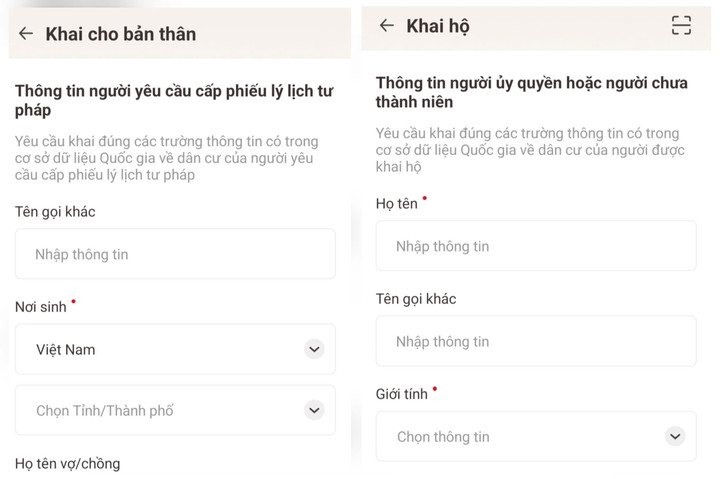720x479 pixels.
Task: Click heading Thông tin người yêu cầu cấp phiếu
Action: (174, 100)
